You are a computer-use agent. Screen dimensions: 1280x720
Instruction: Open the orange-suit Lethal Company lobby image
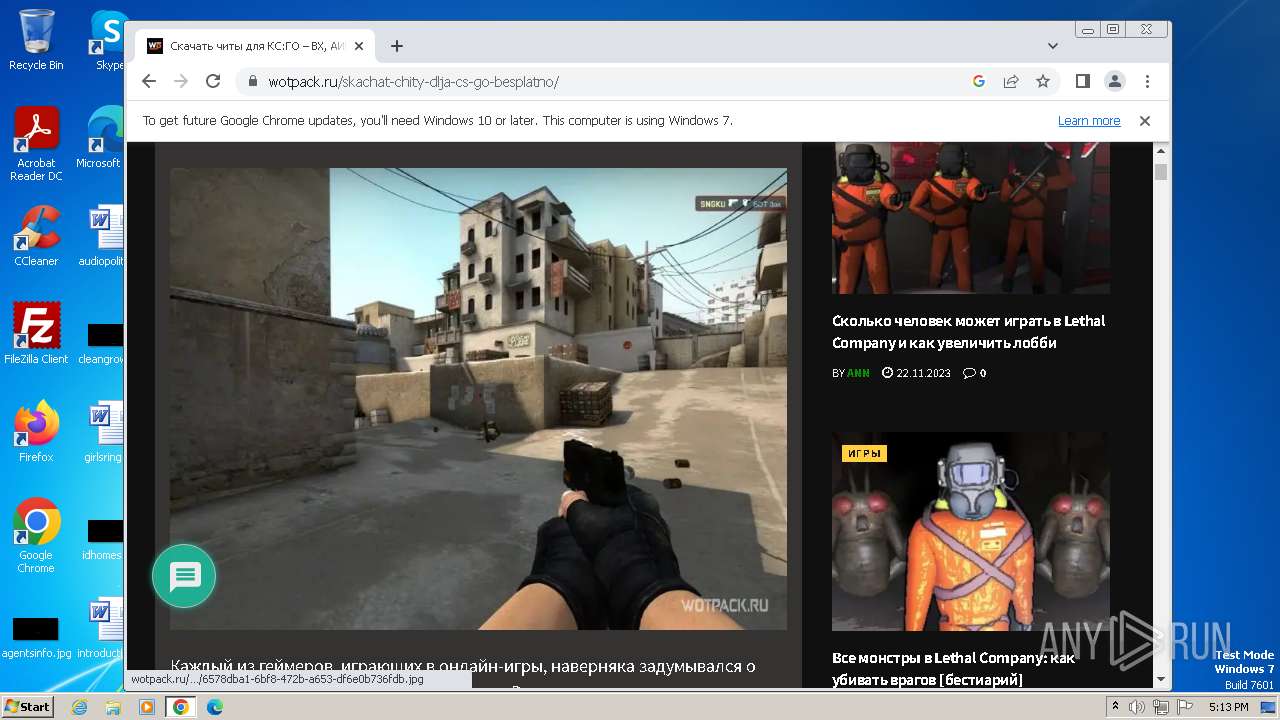pos(971,217)
